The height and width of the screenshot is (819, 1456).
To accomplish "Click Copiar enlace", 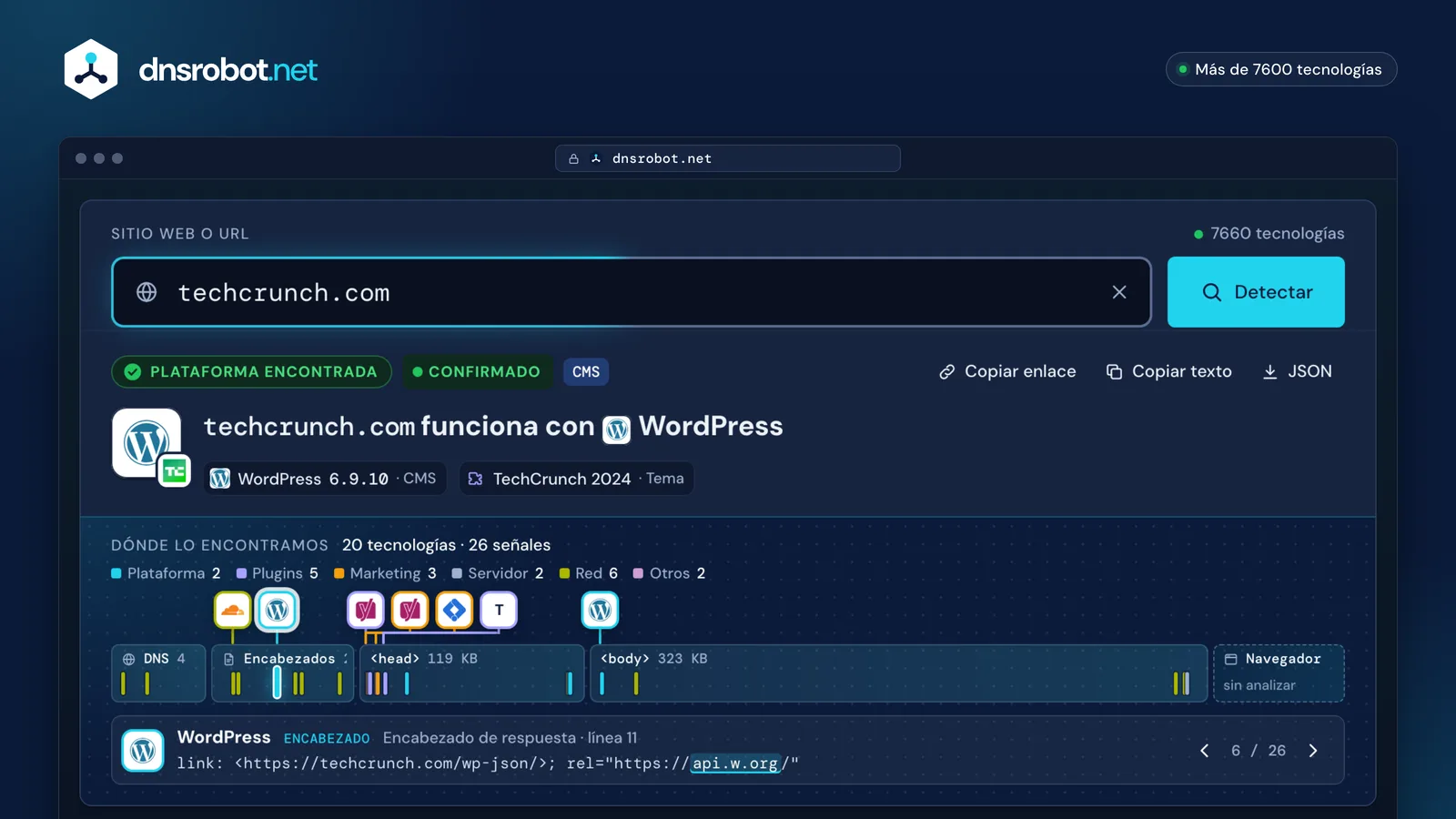I will pyautogui.click(x=1007, y=371).
